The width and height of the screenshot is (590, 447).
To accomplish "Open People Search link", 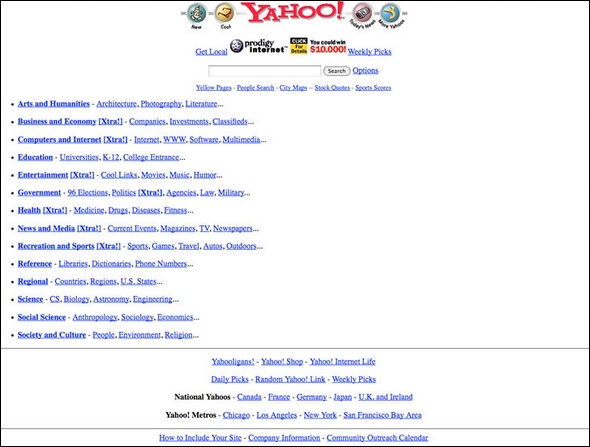I will pyautogui.click(x=255, y=88).
